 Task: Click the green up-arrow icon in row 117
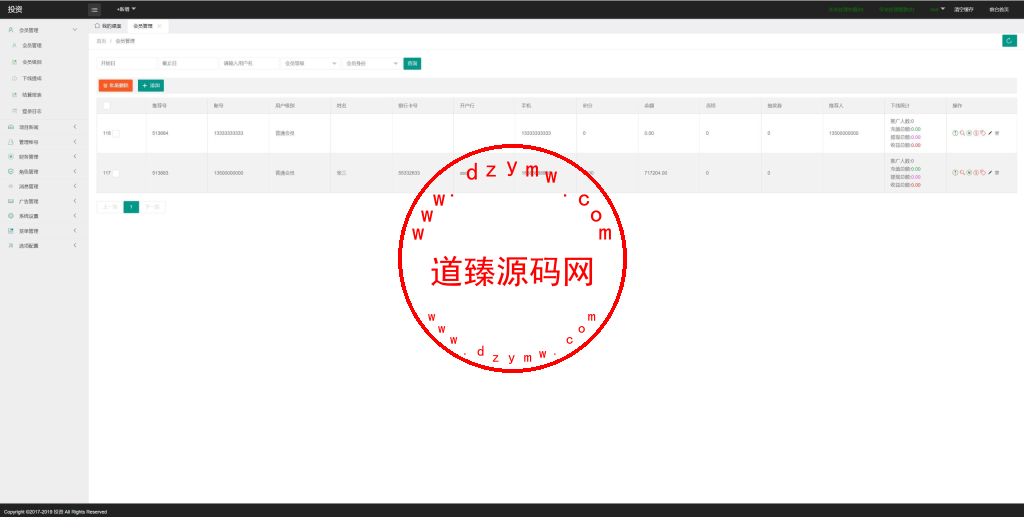click(955, 172)
